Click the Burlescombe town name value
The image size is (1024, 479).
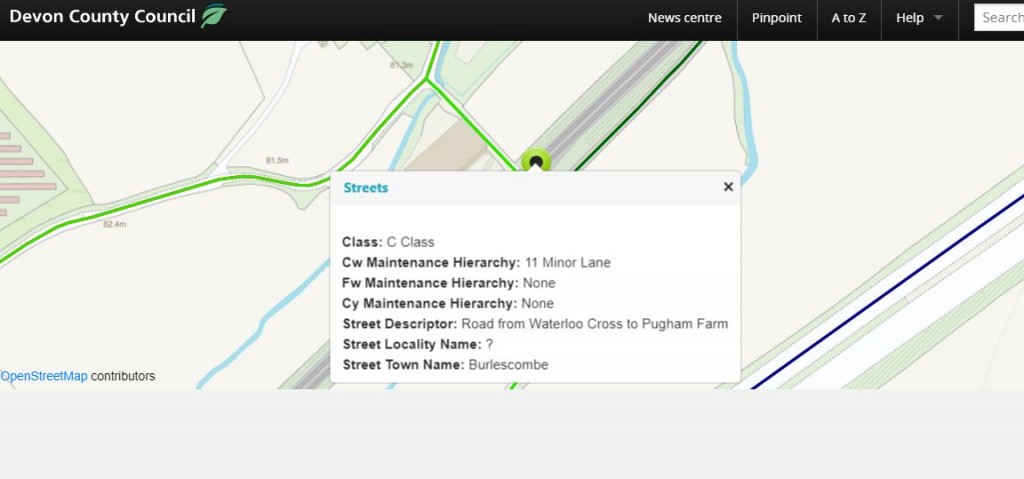pyautogui.click(x=508, y=365)
